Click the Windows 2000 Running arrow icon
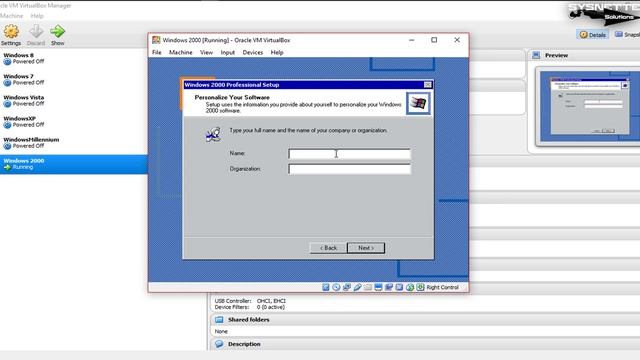This screenshot has height=360, width=640. pyautogui.click(x=7, y=167)
